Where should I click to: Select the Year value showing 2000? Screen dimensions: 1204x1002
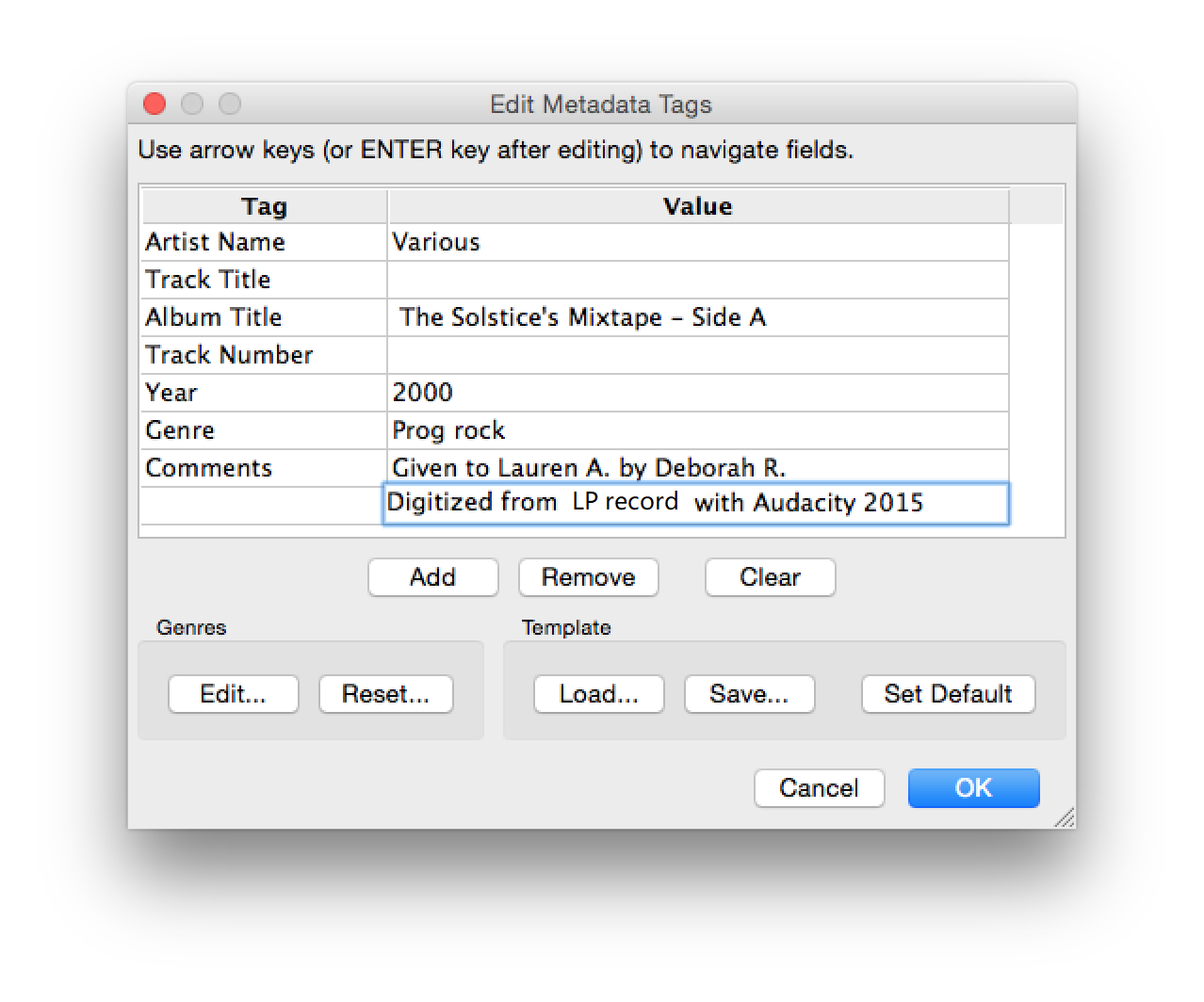(x=697, y=393)
